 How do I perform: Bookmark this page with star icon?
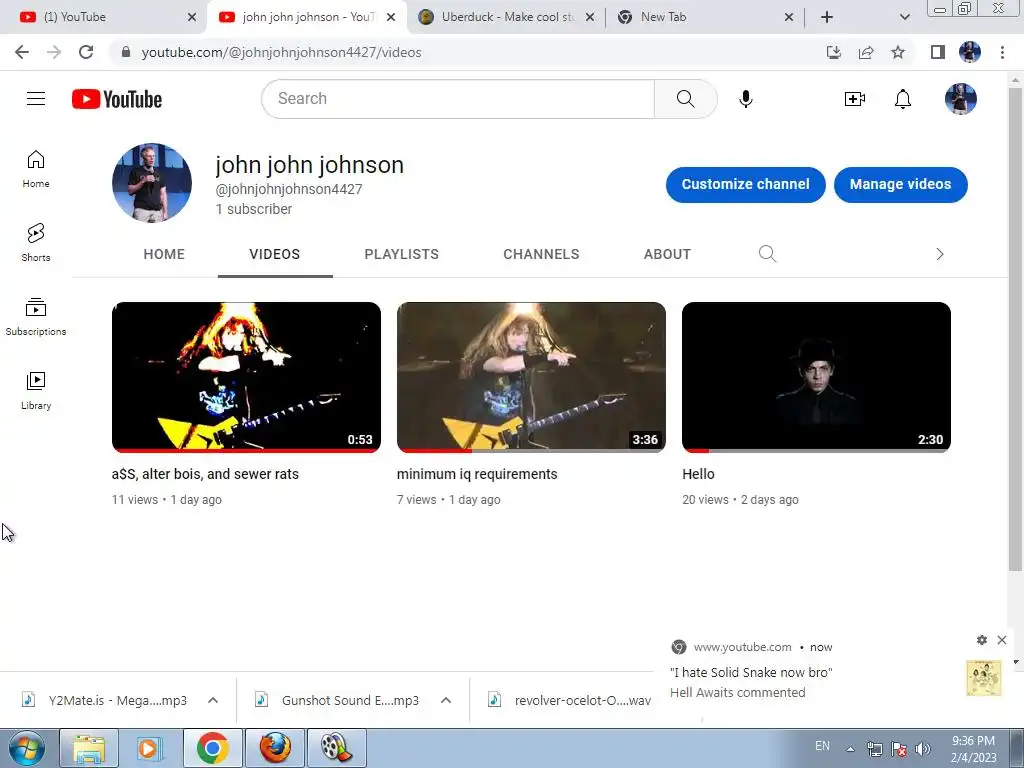pyautogui.click(x=898, y=52)
